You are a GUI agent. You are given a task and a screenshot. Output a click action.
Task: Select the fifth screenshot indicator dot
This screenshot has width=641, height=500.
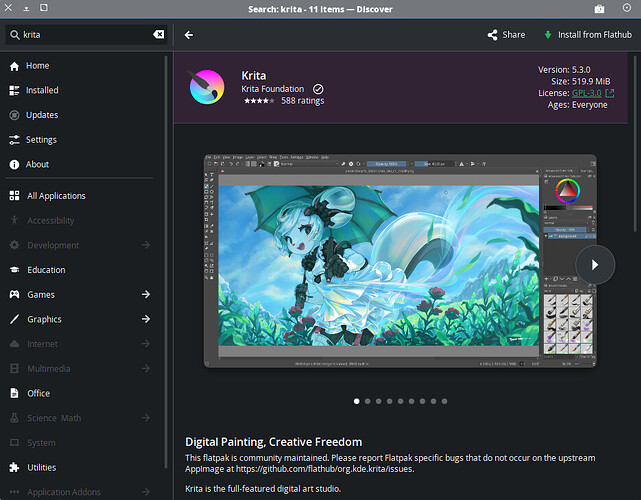401,401
